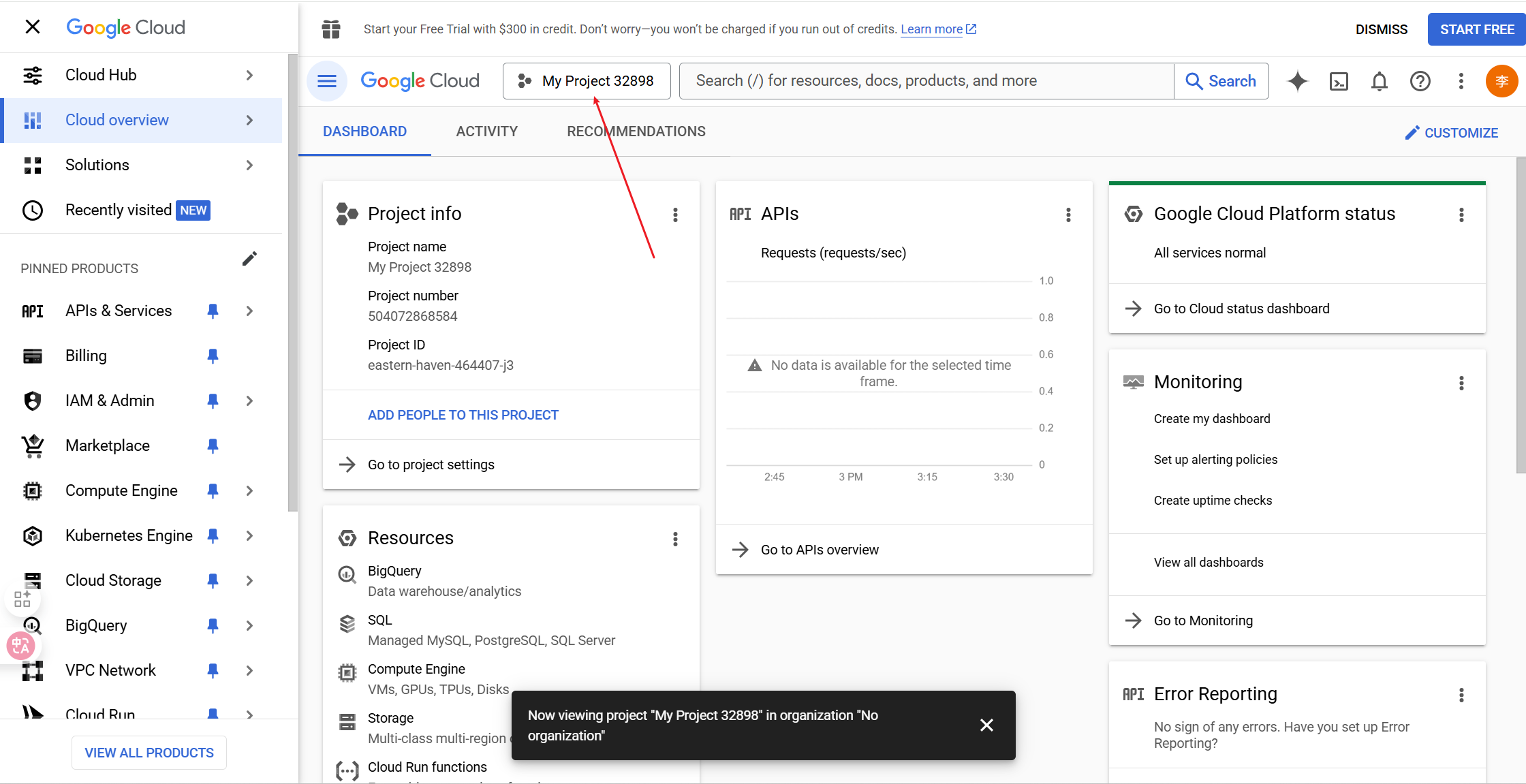Toggle pin on Compute Engine
1526x784 pixels.
click(213, 490)
